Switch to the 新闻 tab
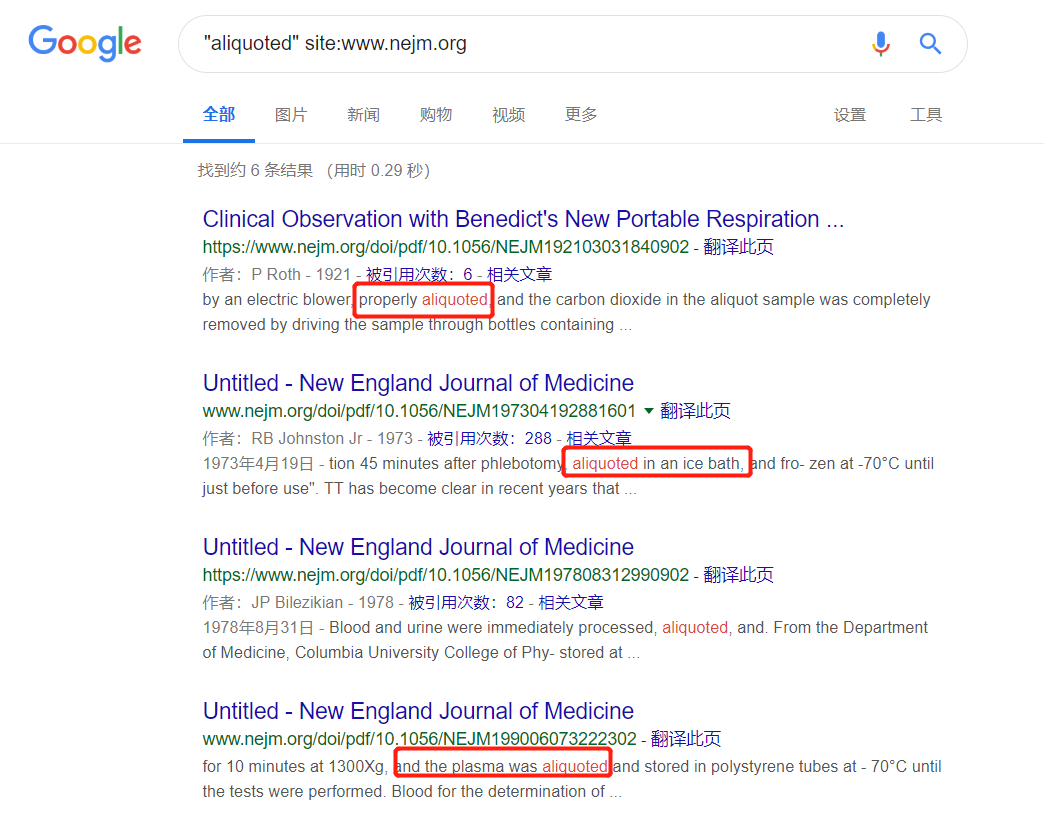Viewport: 1044px width, 828px height. pos(364,114)
